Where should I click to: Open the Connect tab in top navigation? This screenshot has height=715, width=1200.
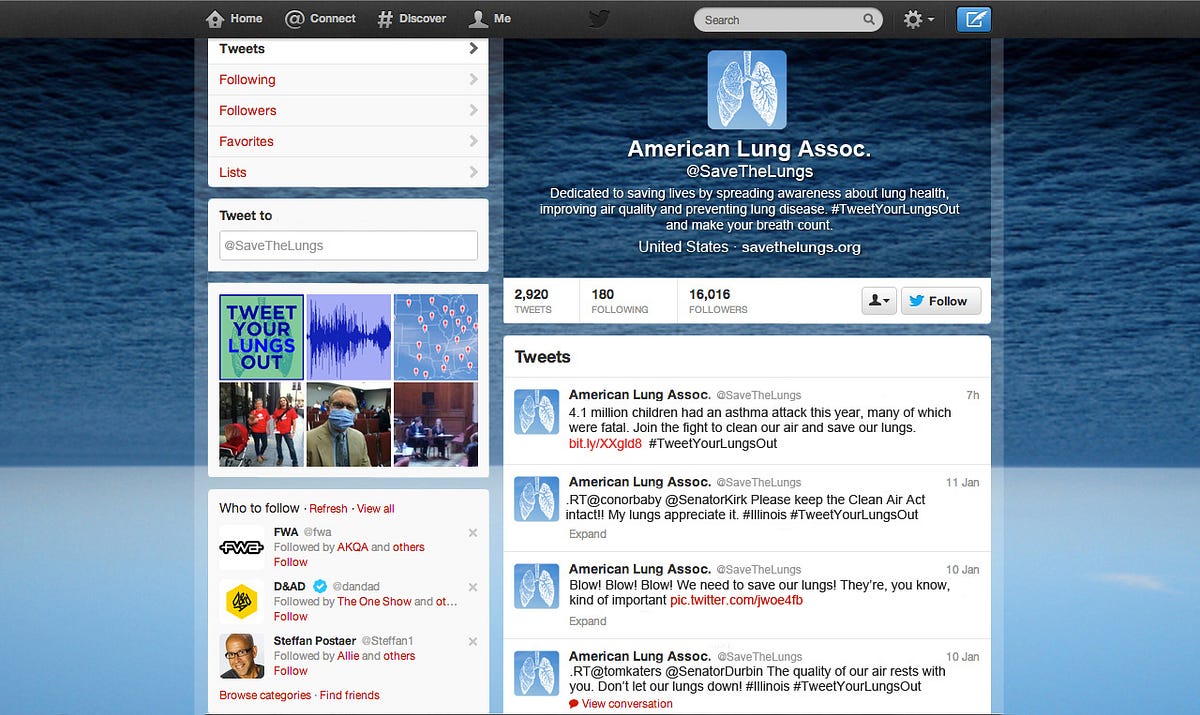tap(320, 18)
